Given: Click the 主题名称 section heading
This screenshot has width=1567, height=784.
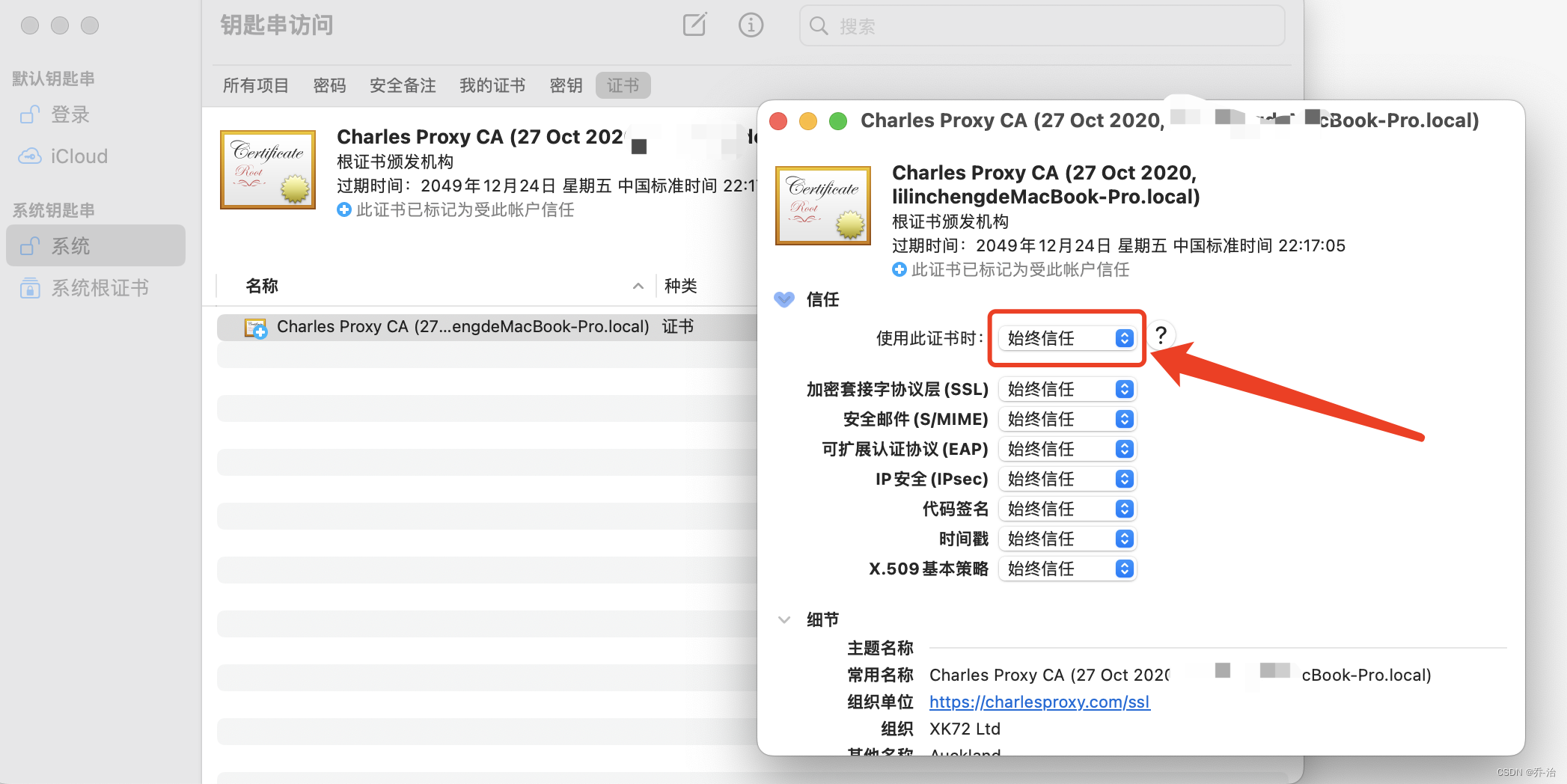Looking at the screenshot, I should tap(880, 648).
